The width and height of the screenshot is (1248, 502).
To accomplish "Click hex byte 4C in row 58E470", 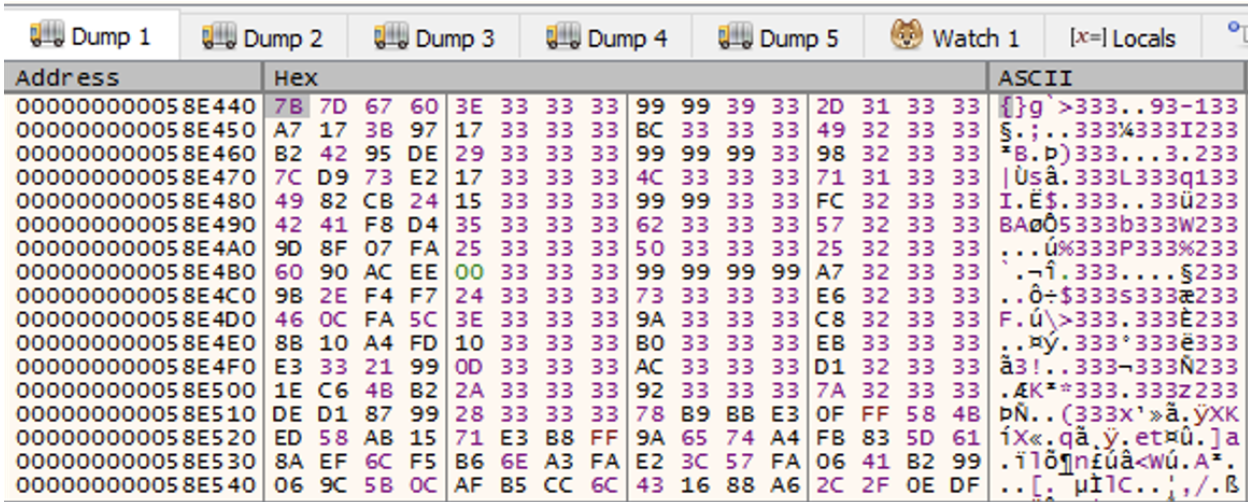I will tap(649, 178).
